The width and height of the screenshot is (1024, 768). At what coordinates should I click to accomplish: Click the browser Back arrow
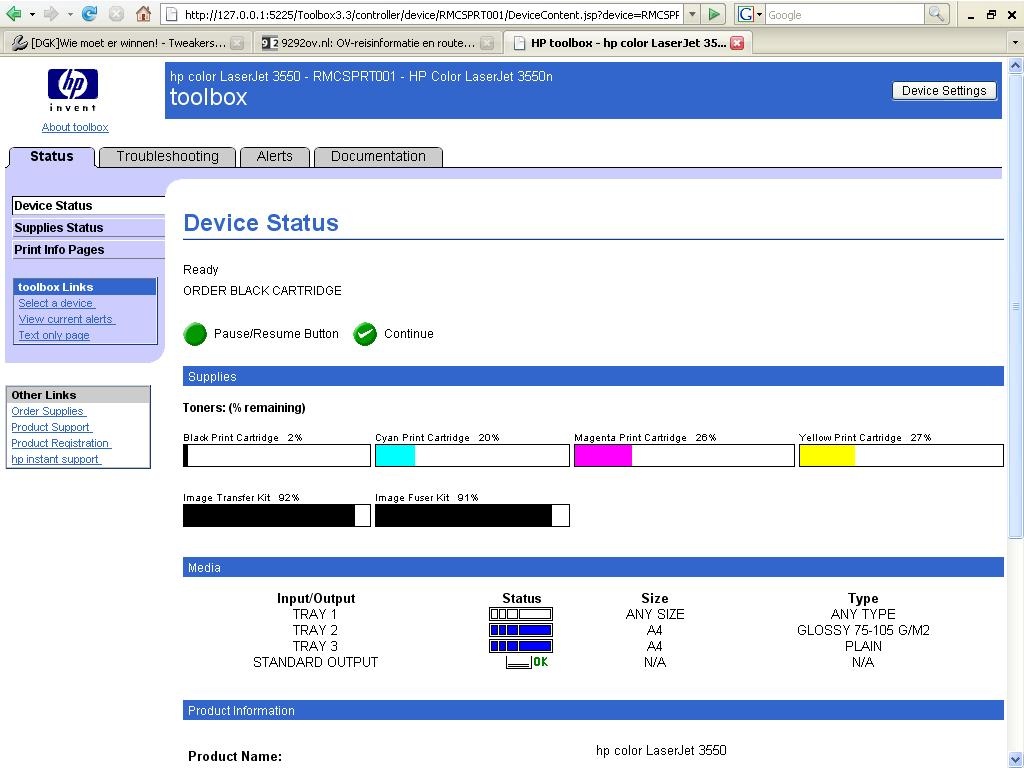[x=13, y=14]
